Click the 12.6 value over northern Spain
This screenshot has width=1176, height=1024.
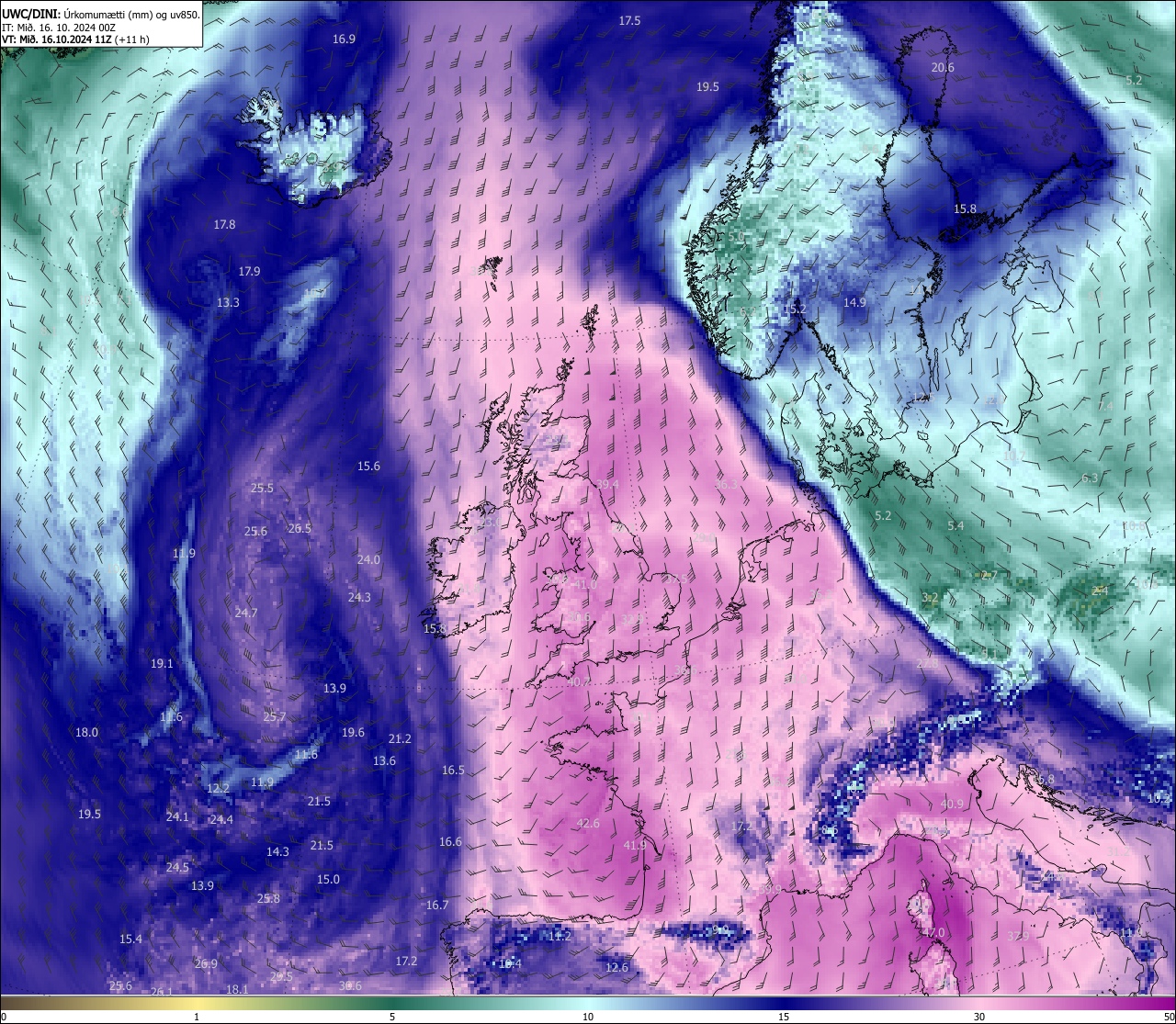click(617, 968)
